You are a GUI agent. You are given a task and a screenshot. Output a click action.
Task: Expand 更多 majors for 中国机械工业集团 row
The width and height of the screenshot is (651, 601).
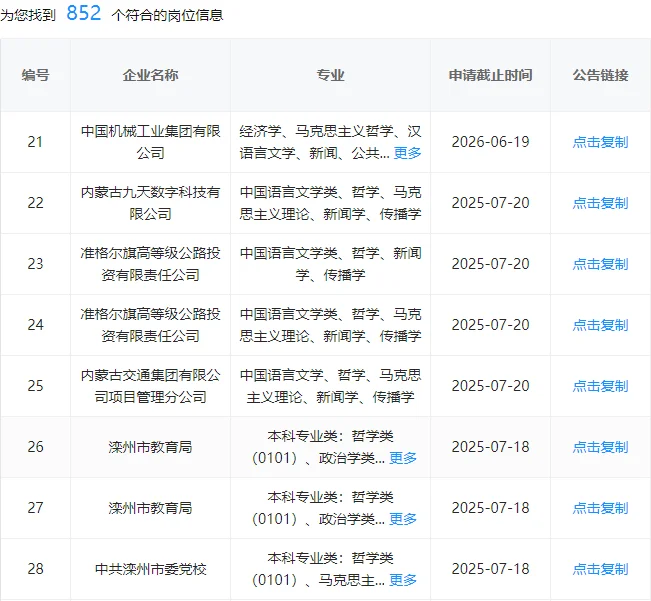coord(407,153)
